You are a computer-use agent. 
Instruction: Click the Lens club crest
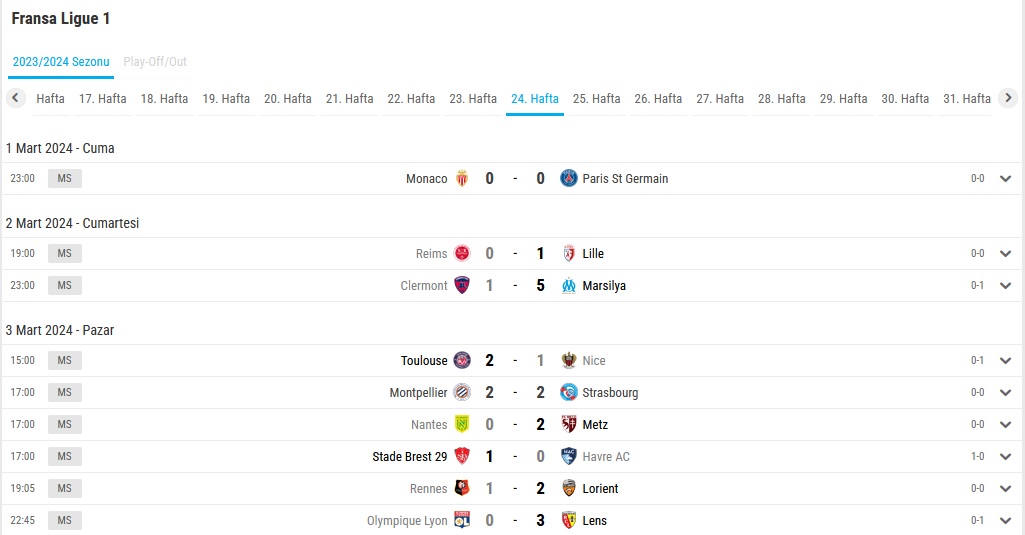click(569, 521)
